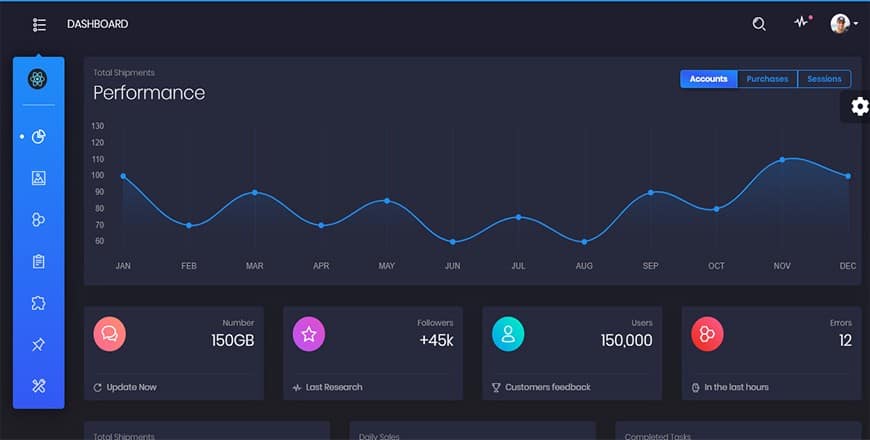
Task: Click Customers feedback link
Action: pyautogui.click(x=548, y=387)
